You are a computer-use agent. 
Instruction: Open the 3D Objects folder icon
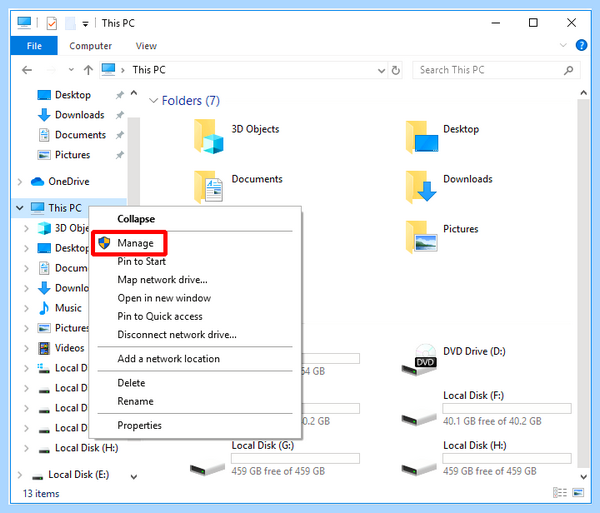(x=208, y=137)
